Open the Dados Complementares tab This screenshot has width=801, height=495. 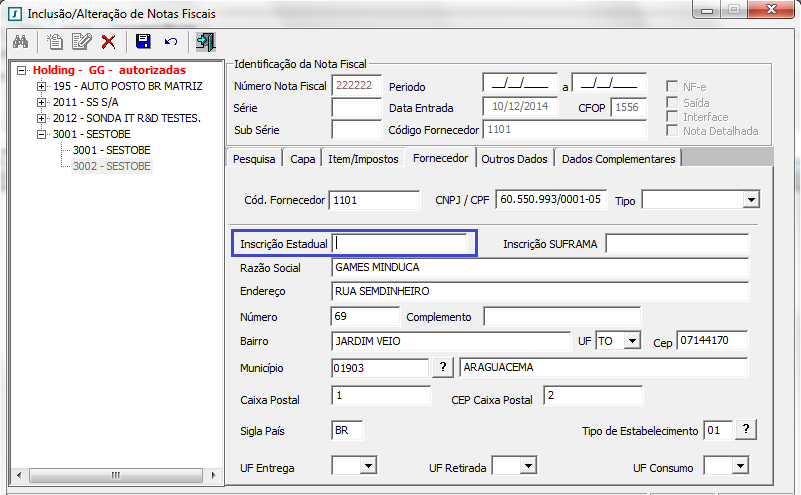pos(619,158)
